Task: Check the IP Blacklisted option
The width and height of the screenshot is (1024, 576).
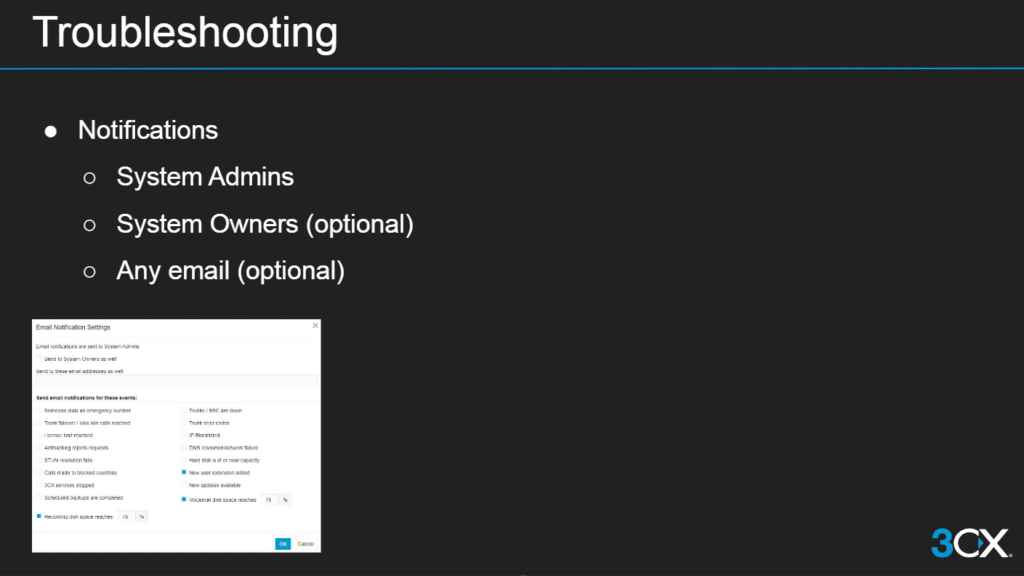Action: point(184,435)
